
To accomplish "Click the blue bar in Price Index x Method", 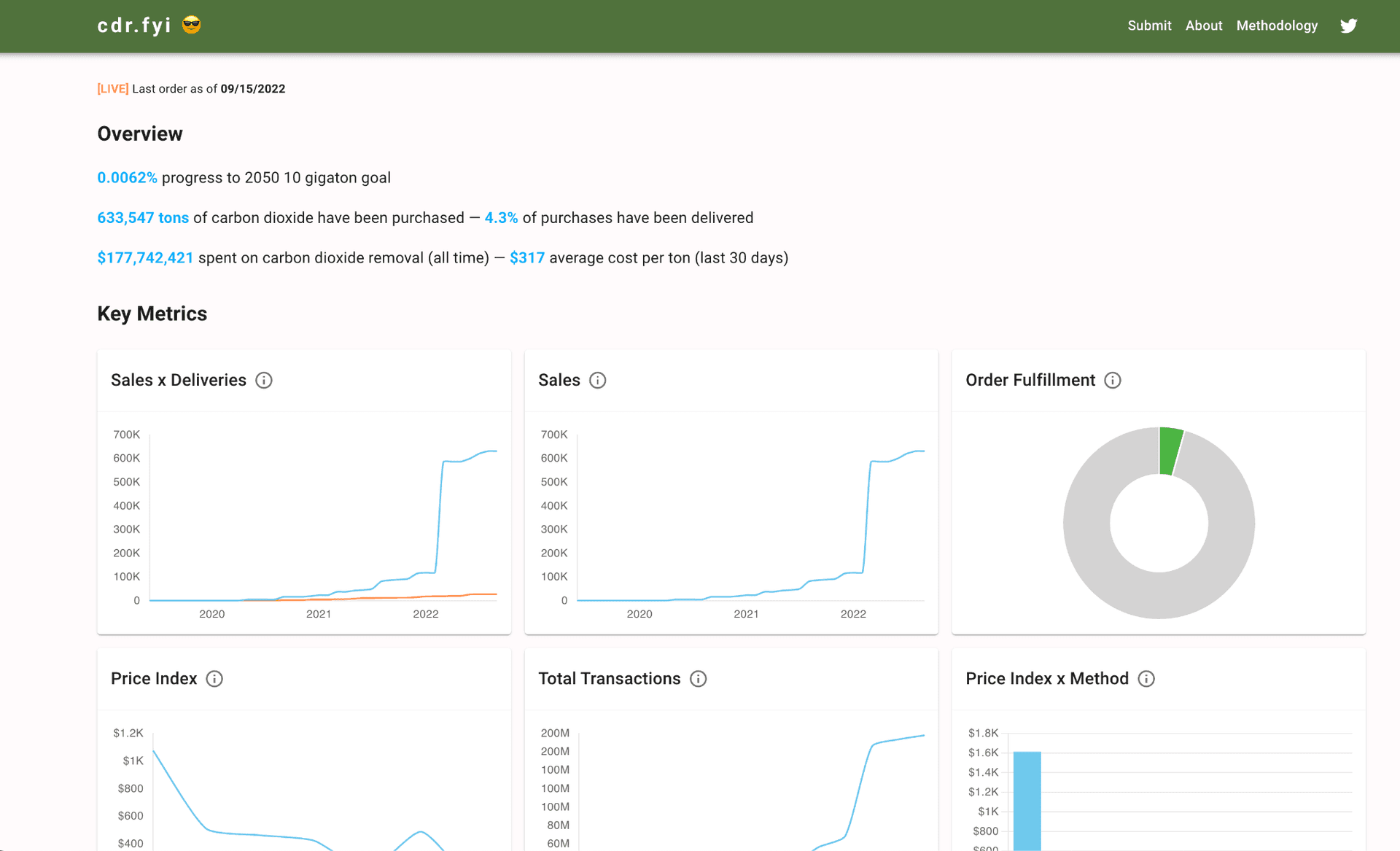I will pyautogui.click(x=1027, y=801).
